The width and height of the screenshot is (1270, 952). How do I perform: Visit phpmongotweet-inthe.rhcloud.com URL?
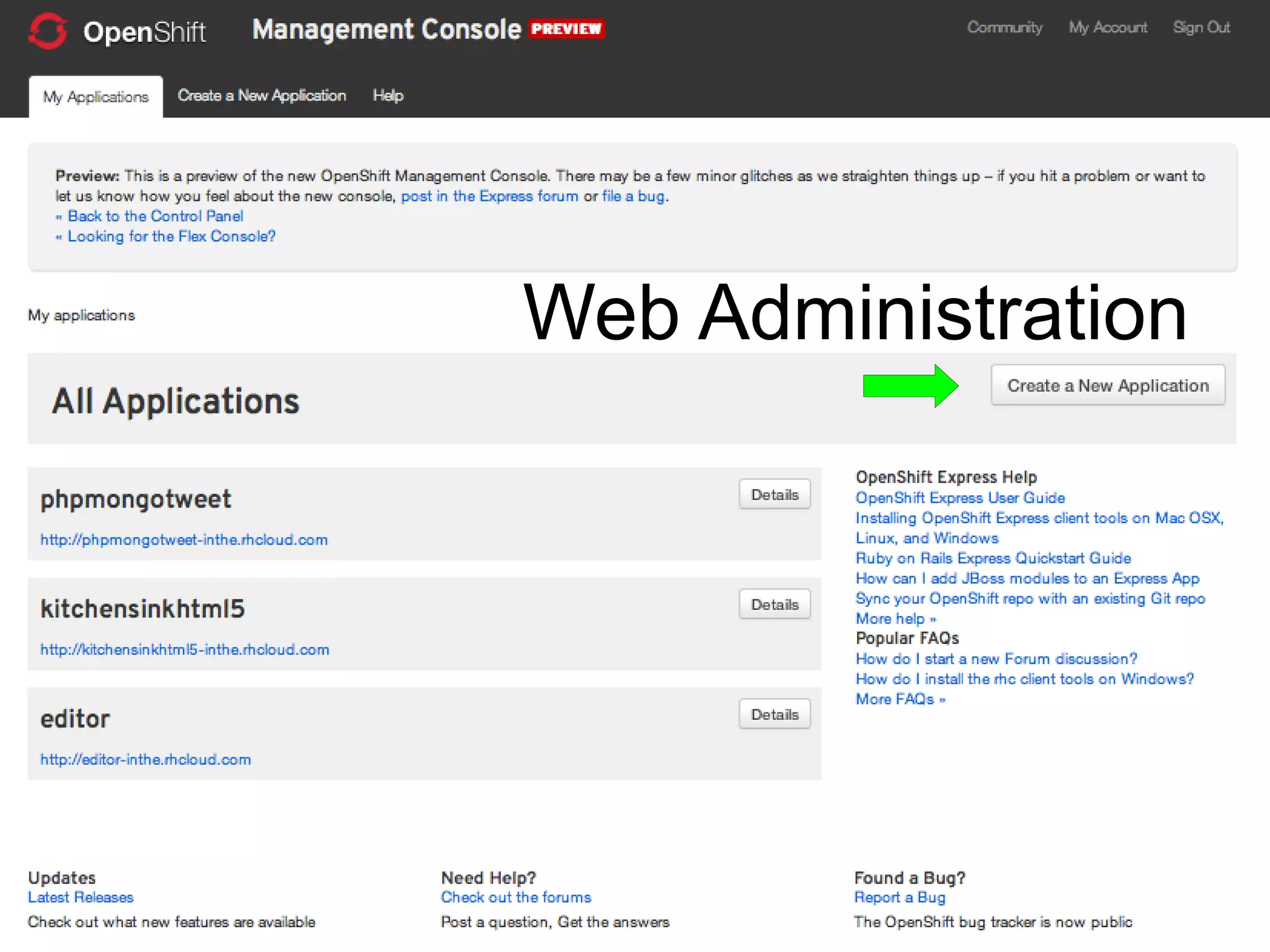click(184, 539)
